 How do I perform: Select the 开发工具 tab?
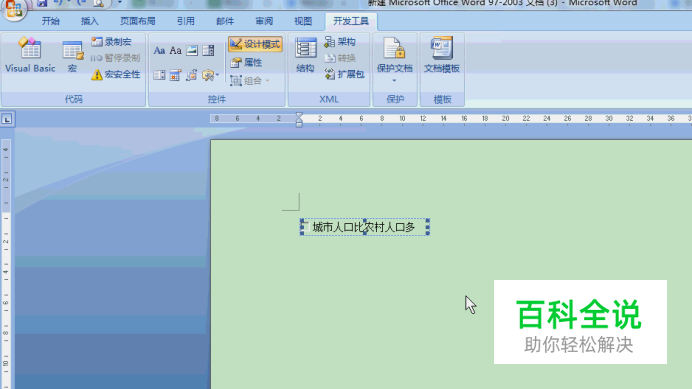pos(351,21)
